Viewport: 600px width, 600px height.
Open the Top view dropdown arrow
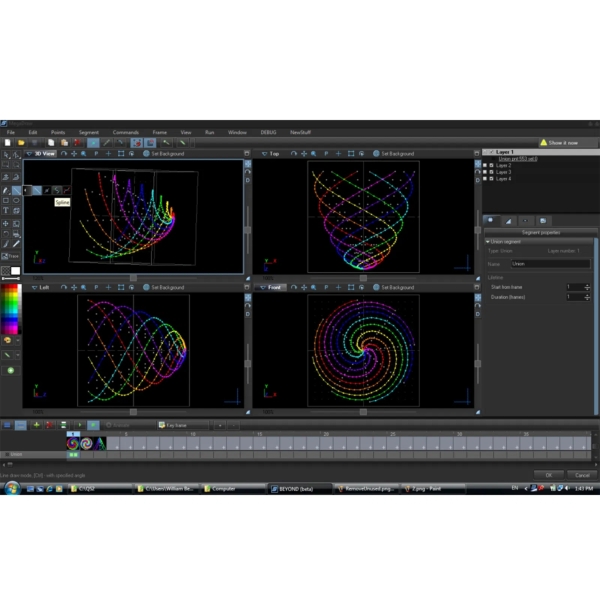tap(262, 154)
